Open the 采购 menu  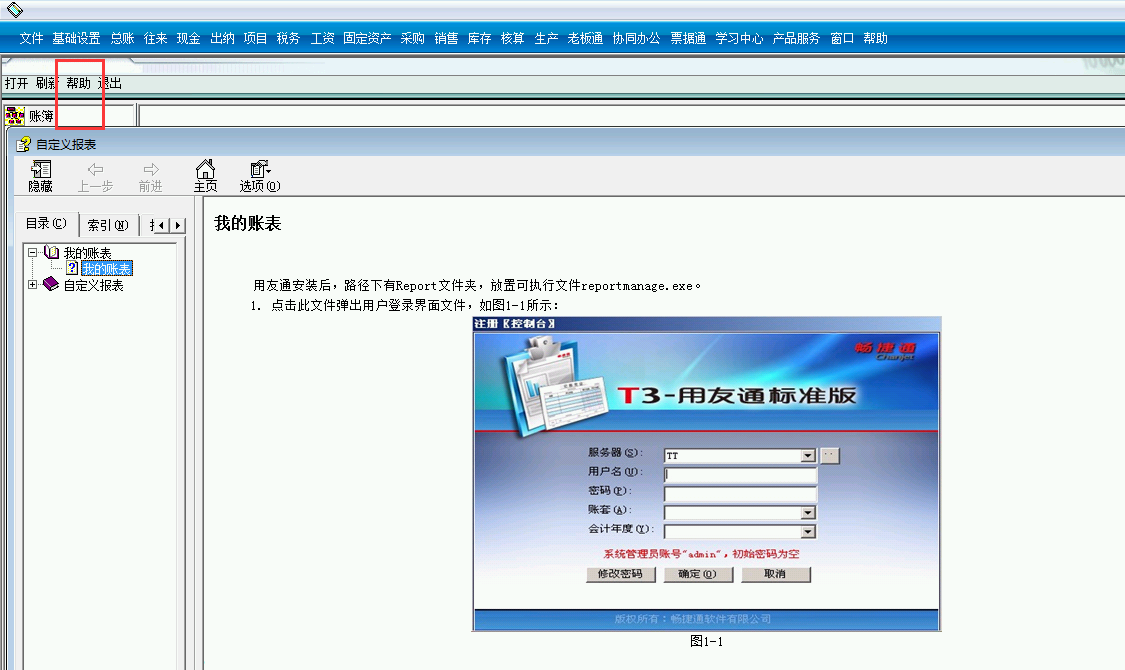413,39
